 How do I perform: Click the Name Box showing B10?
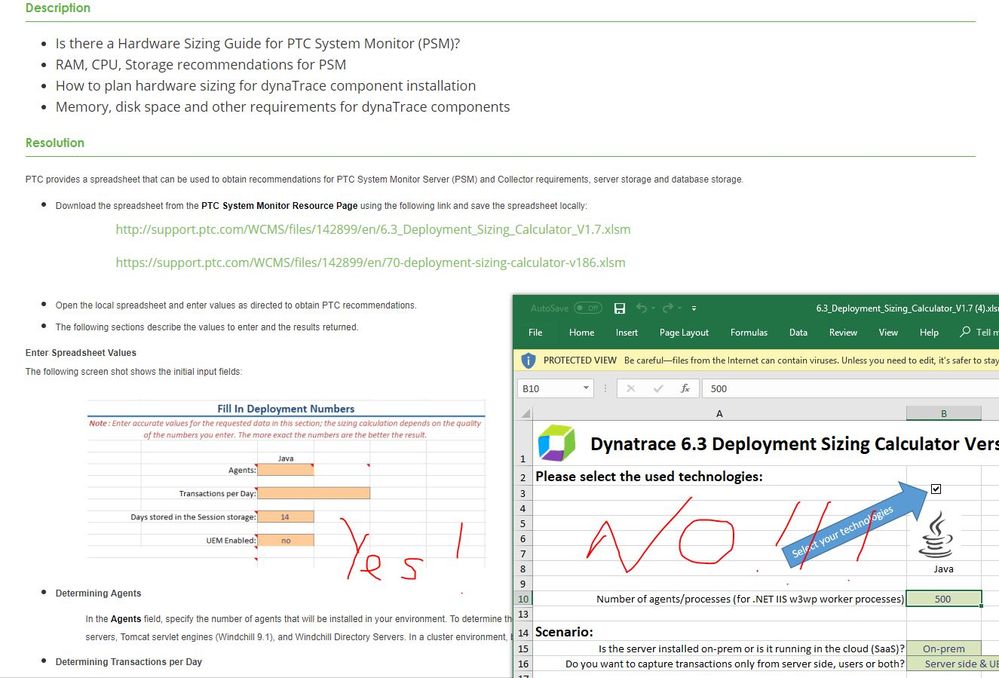549,388
